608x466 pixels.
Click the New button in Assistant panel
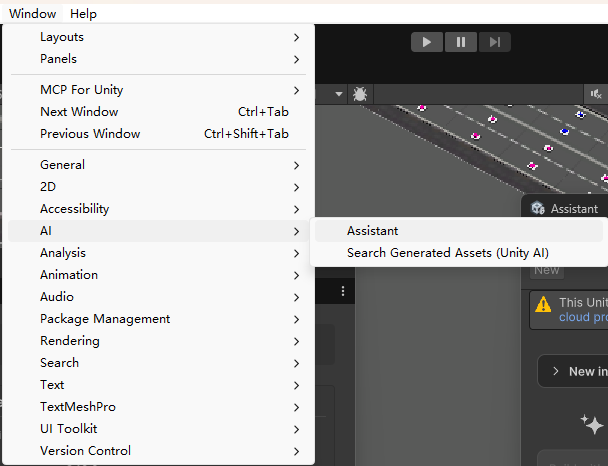click(x=547, y=270)
